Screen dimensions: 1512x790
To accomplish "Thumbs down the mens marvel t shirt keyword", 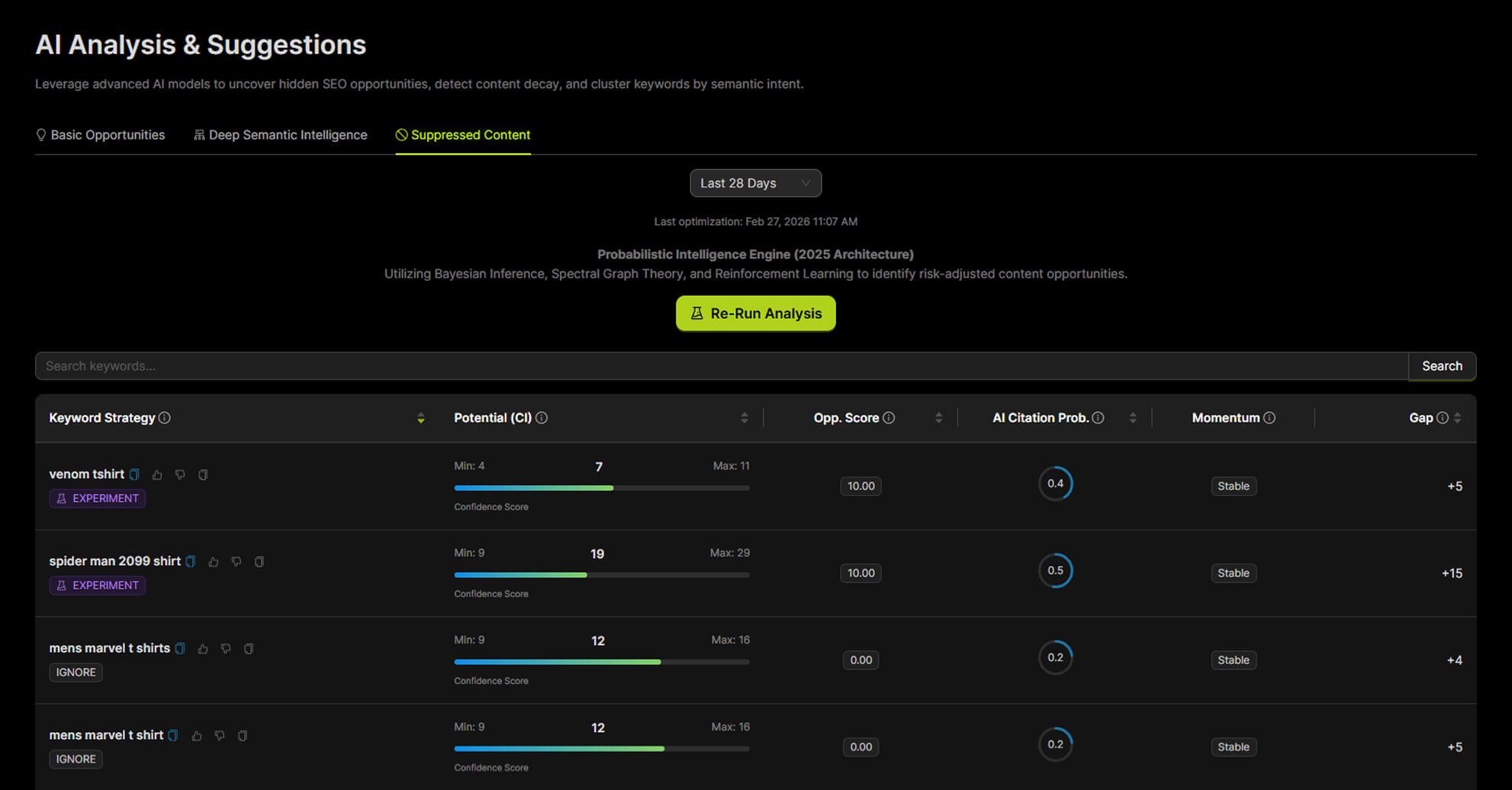I will pyautogui.click(x=220, y=735).
